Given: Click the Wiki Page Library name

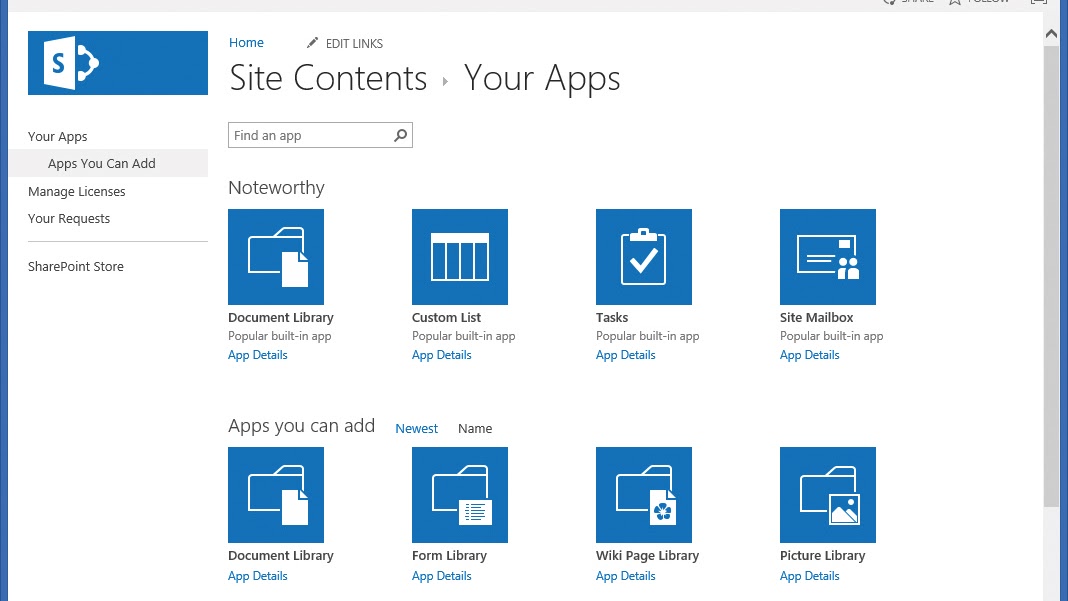Looking at the screenshot, I should [x=647, y=555].
